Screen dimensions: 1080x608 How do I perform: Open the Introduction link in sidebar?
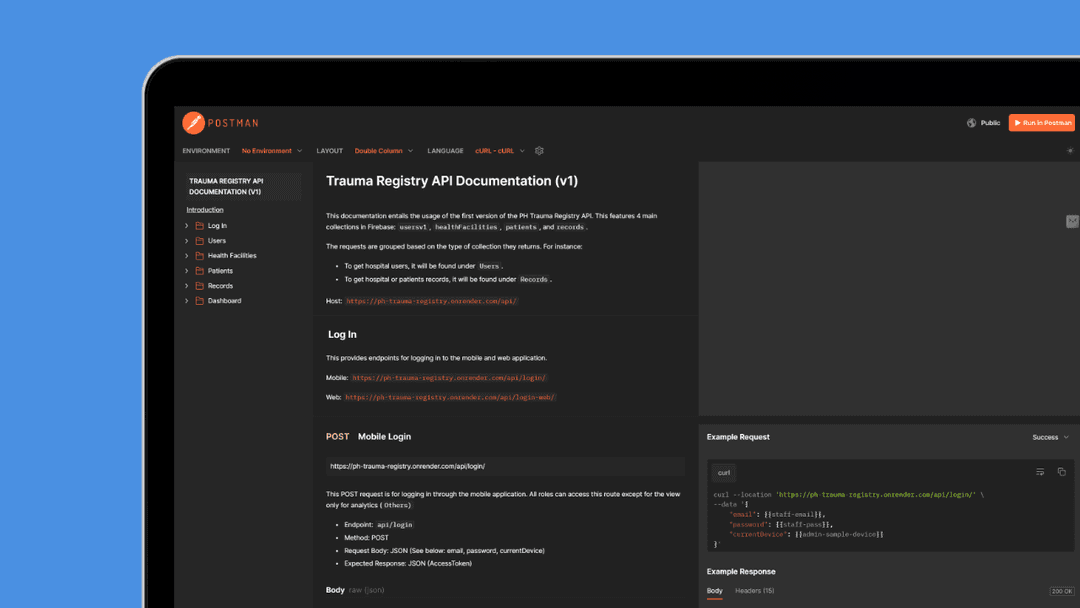click(x=204, y=208)
